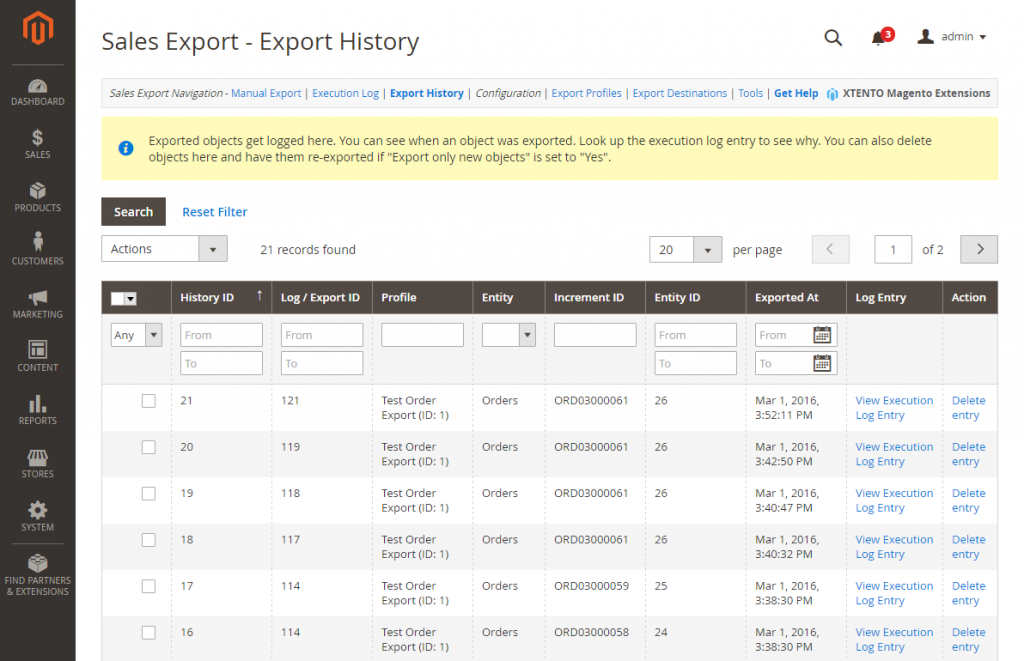Click the pagination page number input field
The height and width of the screenshot is (661, 1024).
[x=893, y=249]
